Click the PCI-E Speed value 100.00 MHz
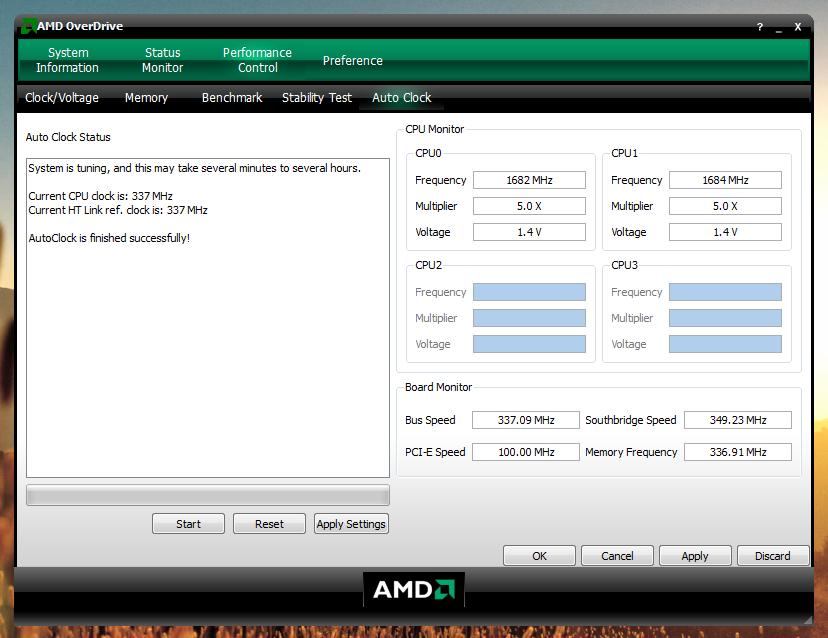Viewport: 828px width, 638px height. pos(526,452)
